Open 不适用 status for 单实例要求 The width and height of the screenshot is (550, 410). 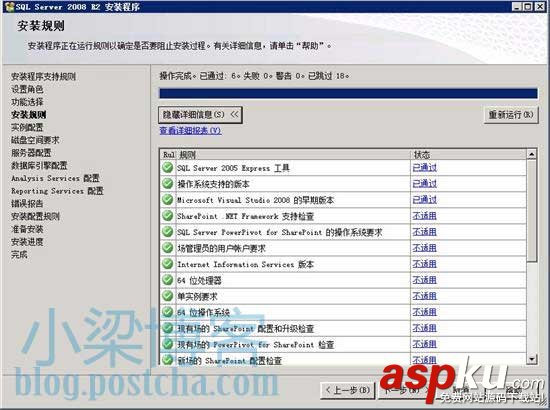coord(424,296)
